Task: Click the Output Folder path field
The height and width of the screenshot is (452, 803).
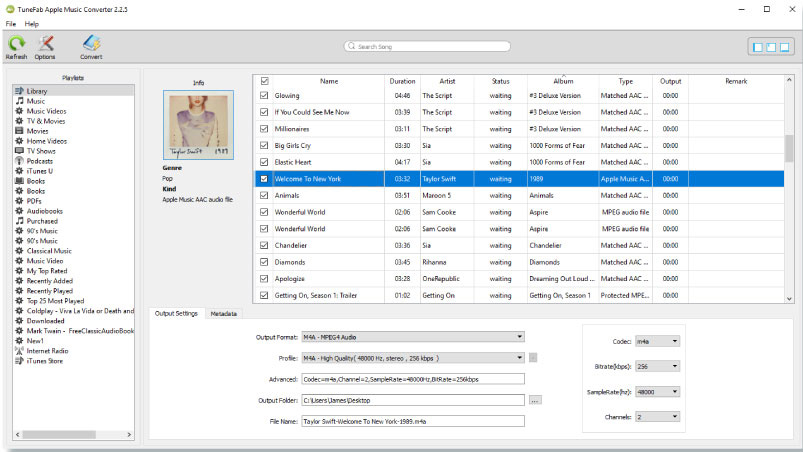Action: pyautogui.click(x=413, y=400)
